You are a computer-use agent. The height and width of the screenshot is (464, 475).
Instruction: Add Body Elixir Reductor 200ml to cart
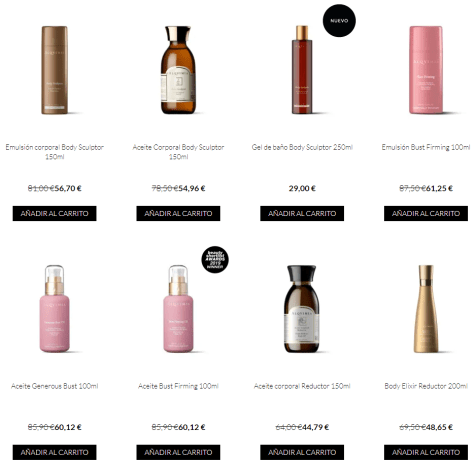coord(426,452)
